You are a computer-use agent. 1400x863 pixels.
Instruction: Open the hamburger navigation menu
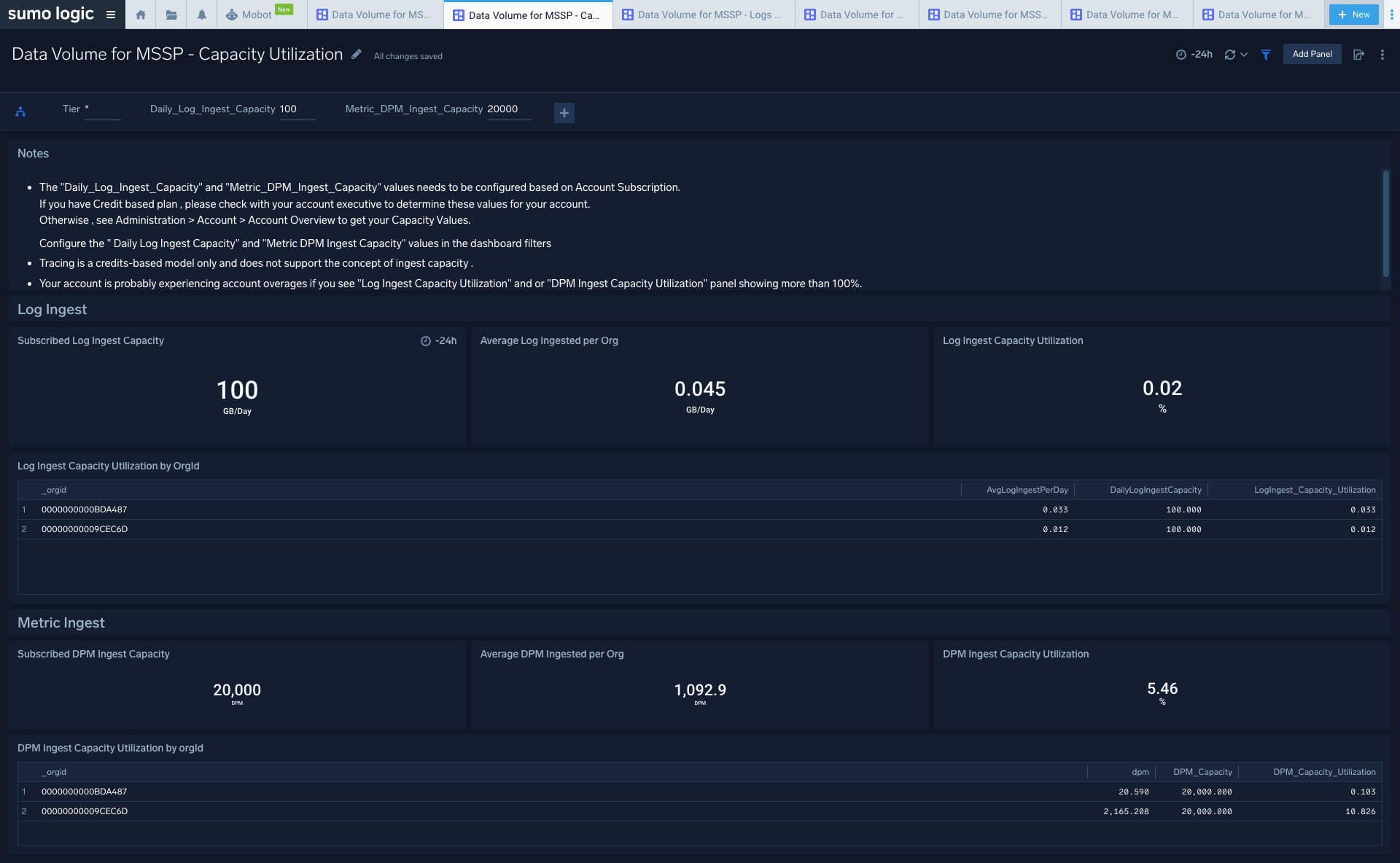[111, 15]
